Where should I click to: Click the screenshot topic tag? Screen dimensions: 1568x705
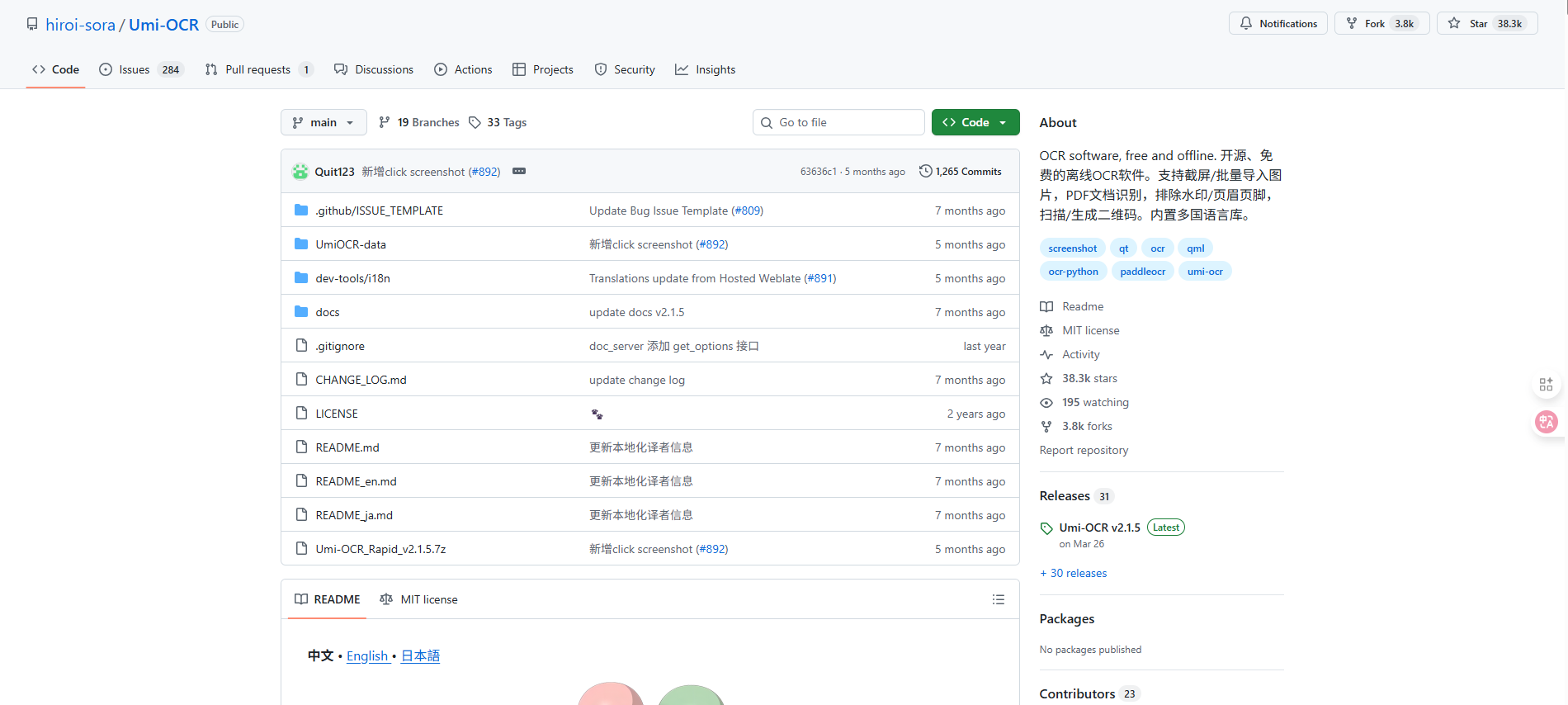pyautogui.click(x=1073, y=248)
